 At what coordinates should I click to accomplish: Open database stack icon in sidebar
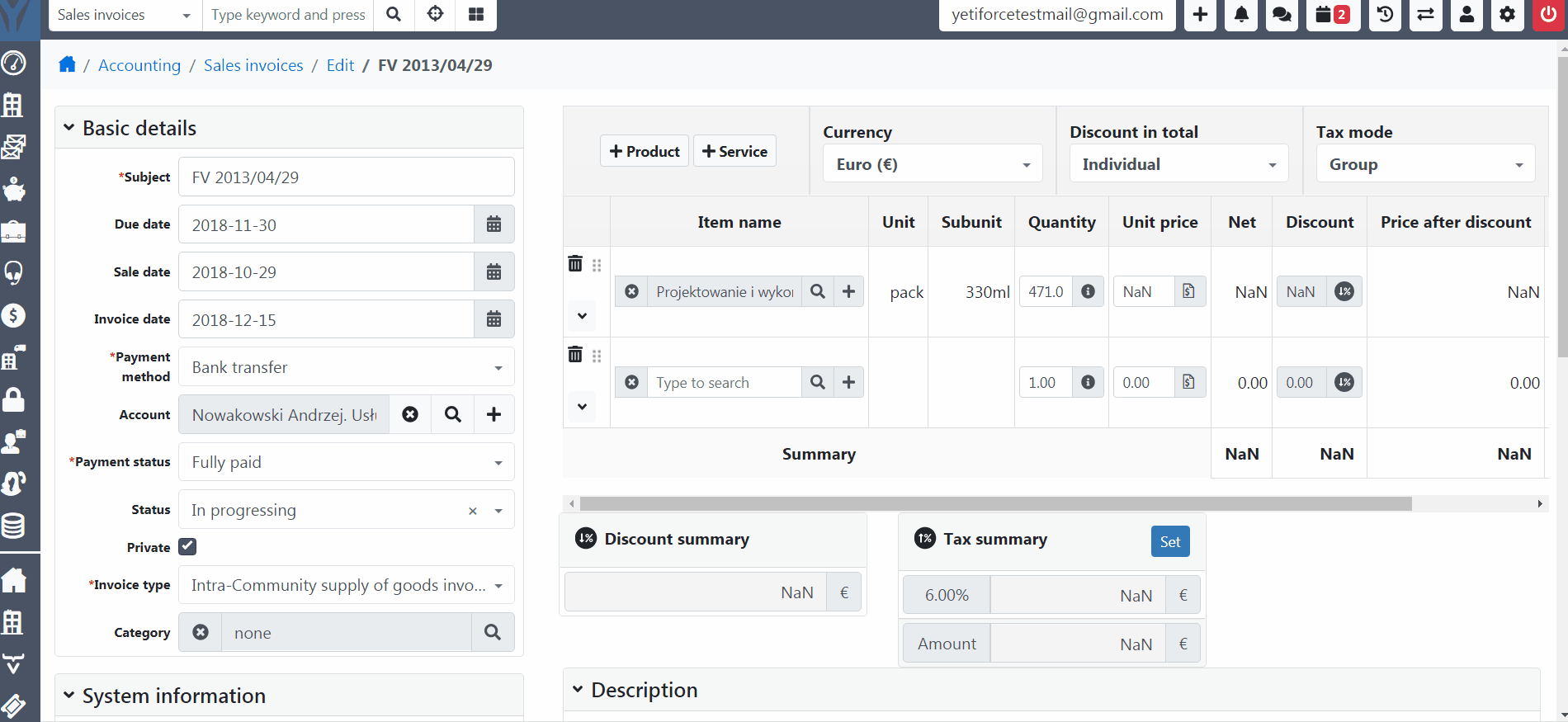point(14,525)
